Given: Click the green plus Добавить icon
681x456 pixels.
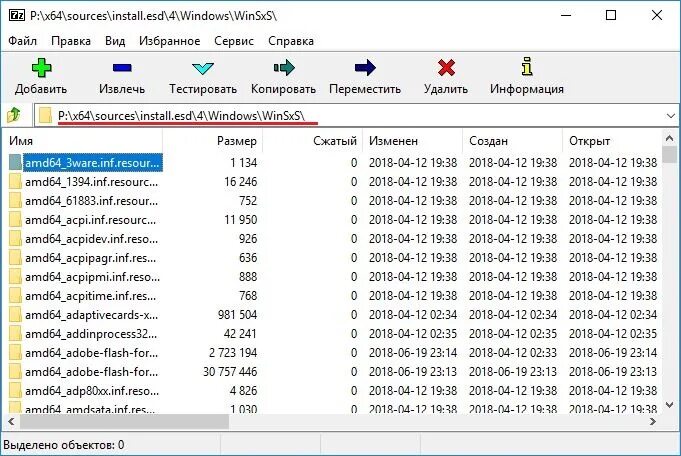Looking at the screenshot, I should [x=42, y=67].
